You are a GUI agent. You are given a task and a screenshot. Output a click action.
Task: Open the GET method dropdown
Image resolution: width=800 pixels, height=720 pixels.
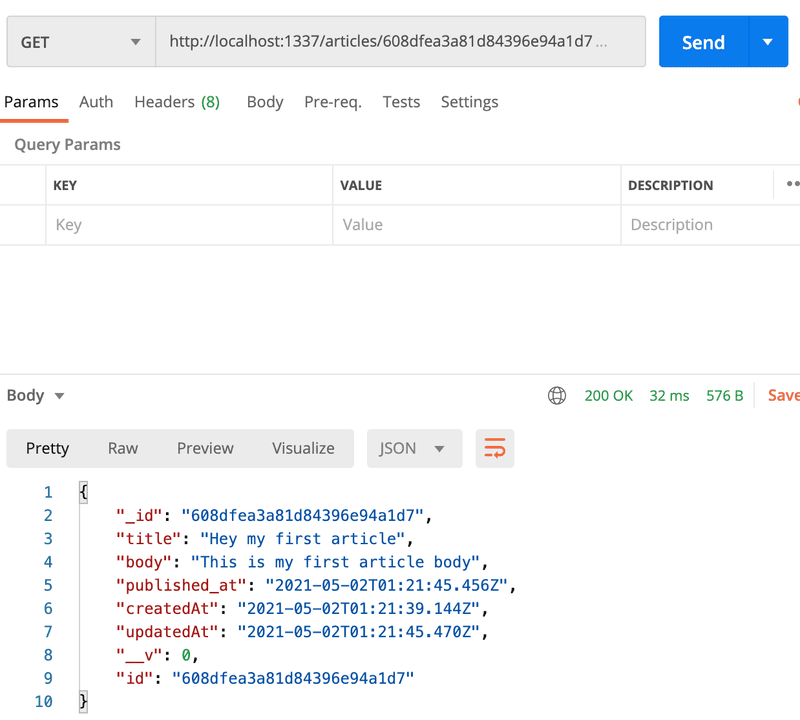pyautogui.click(x=80, y=42)
